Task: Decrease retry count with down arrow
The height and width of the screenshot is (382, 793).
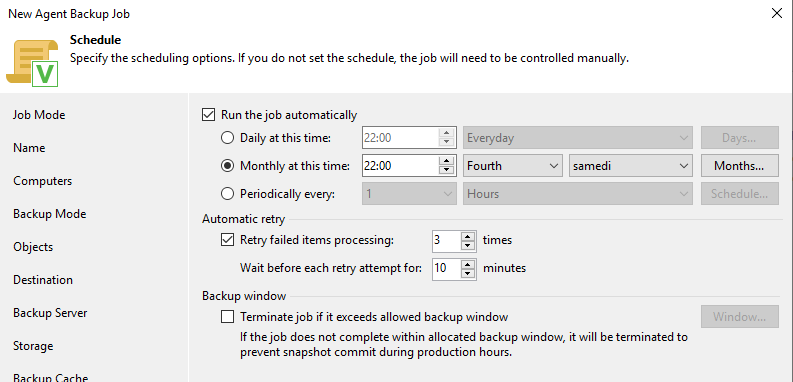Action: tap(468, 245)
